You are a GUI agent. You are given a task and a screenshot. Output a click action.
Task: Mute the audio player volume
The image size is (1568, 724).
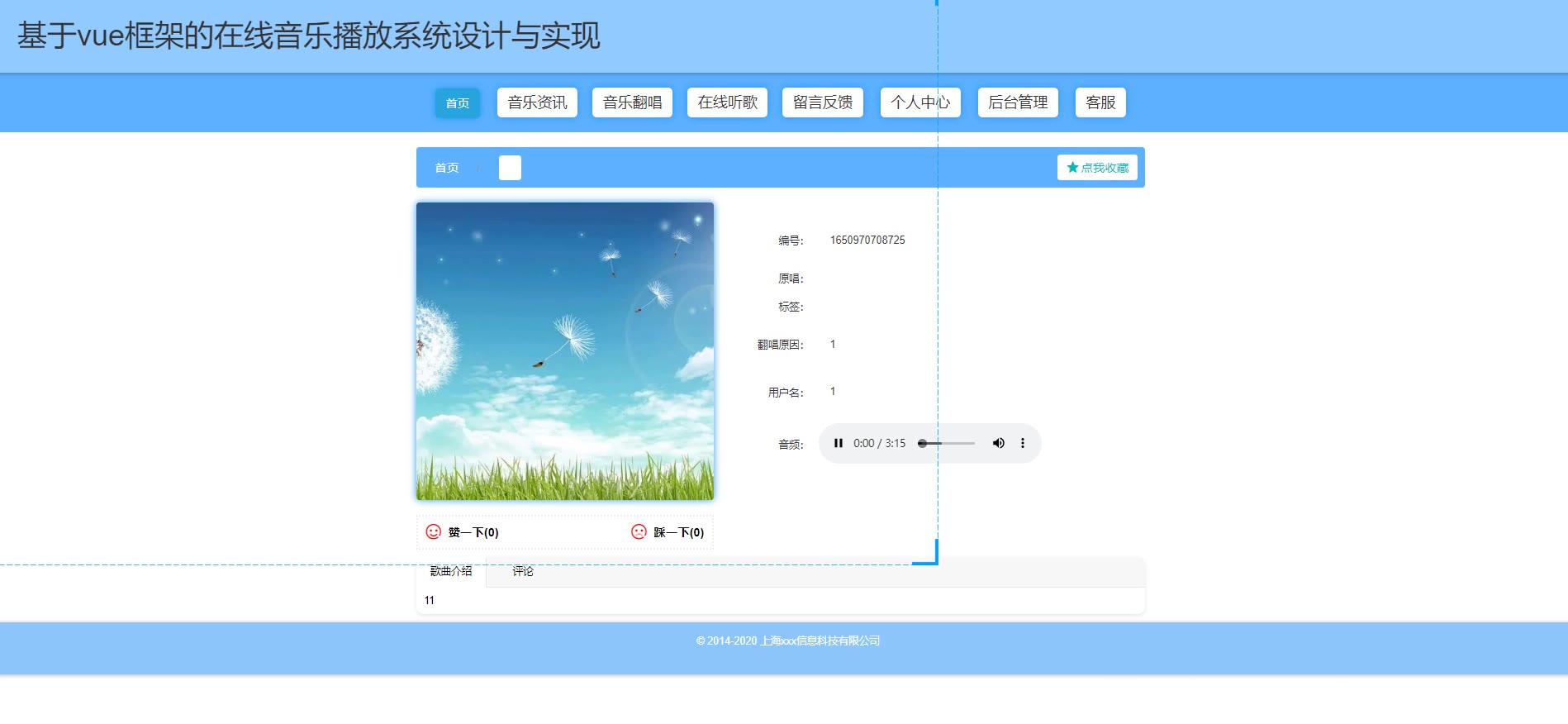(999, 443)
